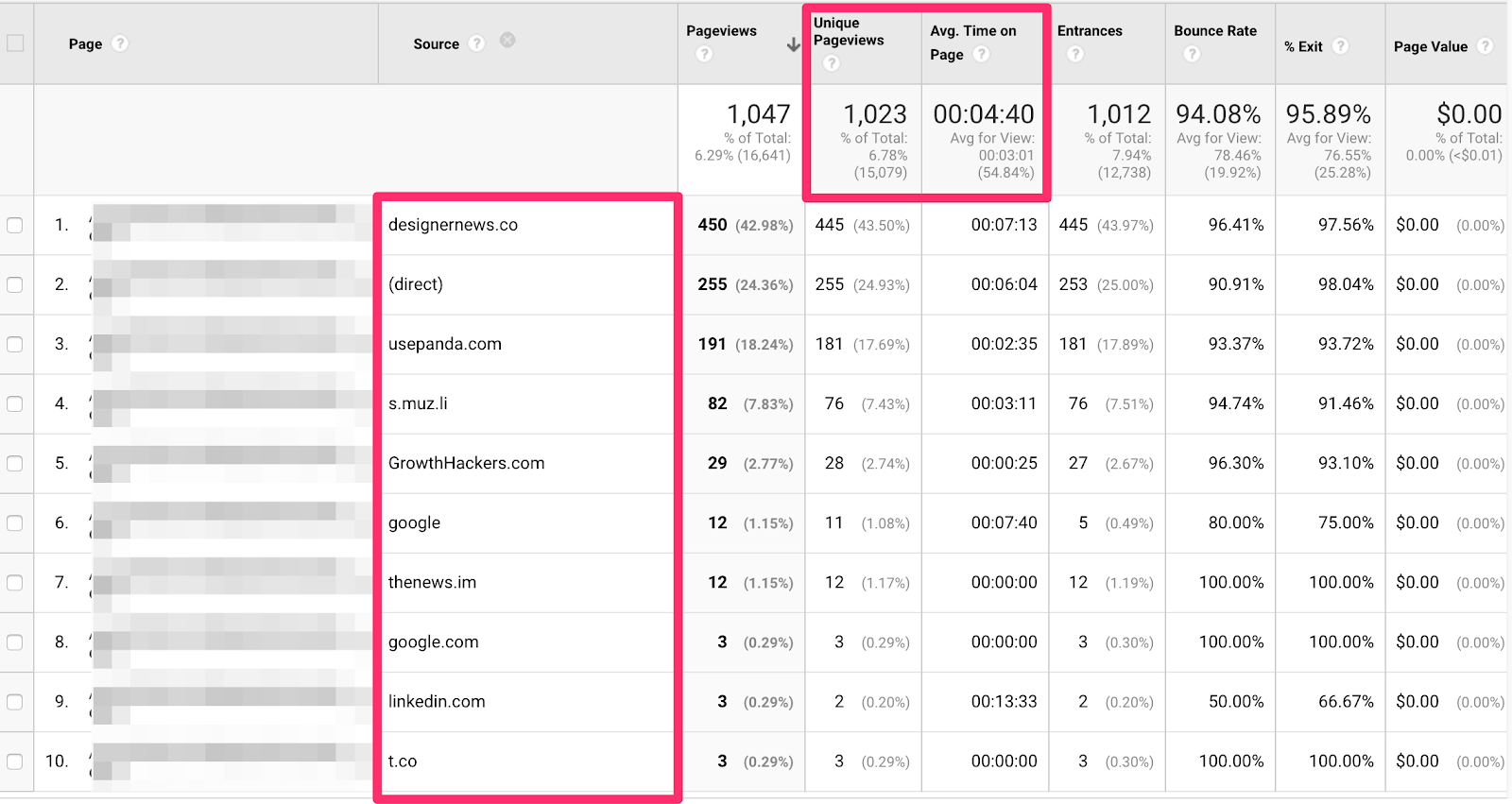Select the total 1,047 pageviews summary value

759,114
